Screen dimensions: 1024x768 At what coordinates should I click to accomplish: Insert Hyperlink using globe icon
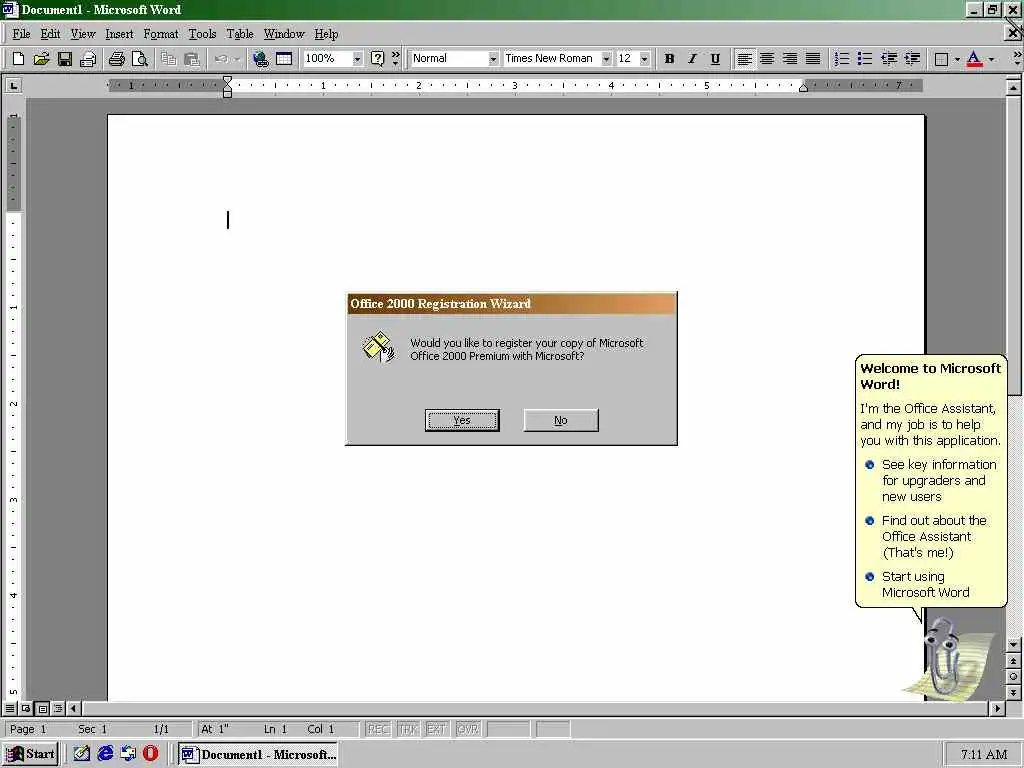tap(261, 59)
